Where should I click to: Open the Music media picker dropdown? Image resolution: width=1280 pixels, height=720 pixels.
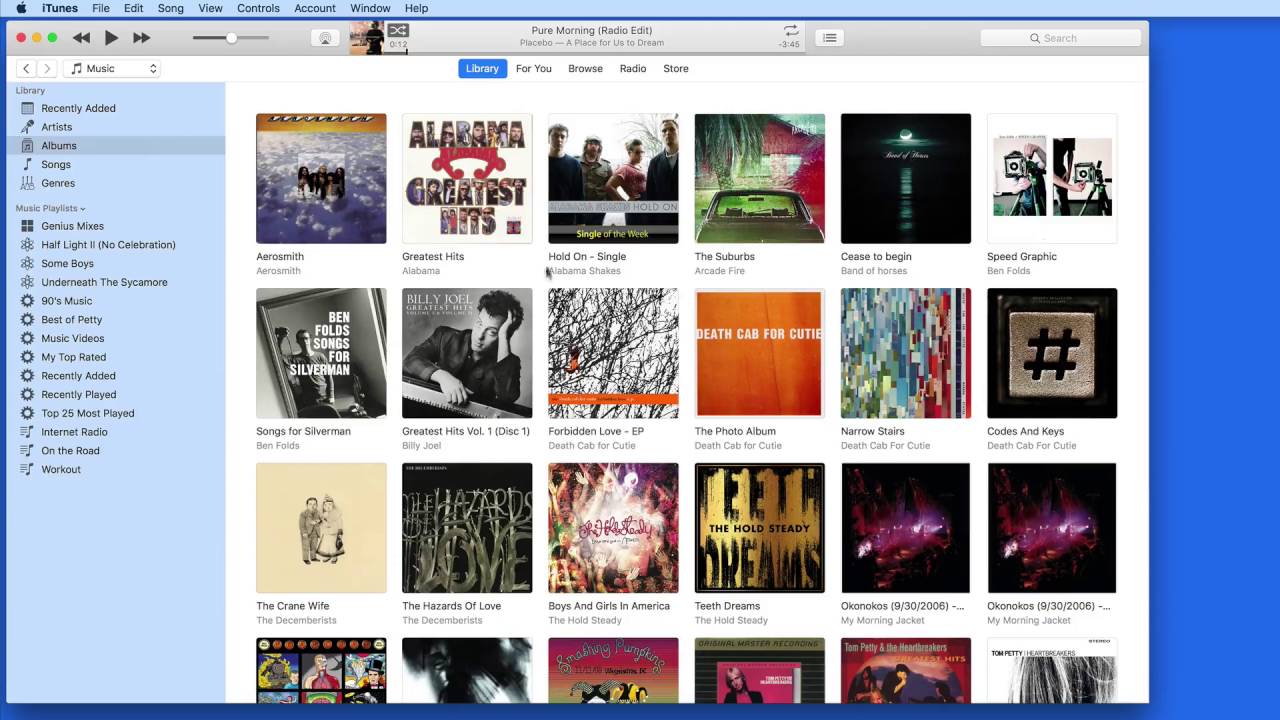point(113,68)
